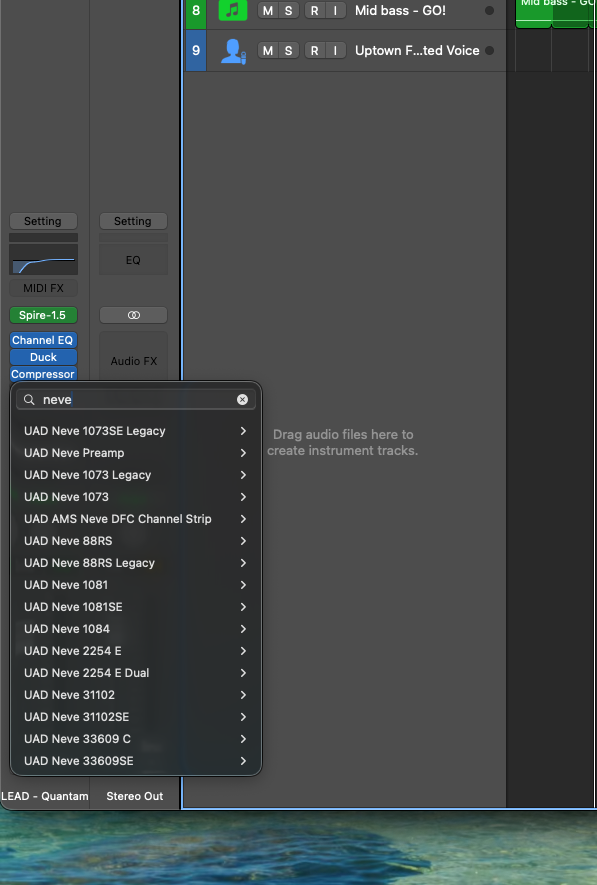The image size is (597, 885).
Task: Record-enable the Uptown F...ted Voice track
Action: click(315, 51)
